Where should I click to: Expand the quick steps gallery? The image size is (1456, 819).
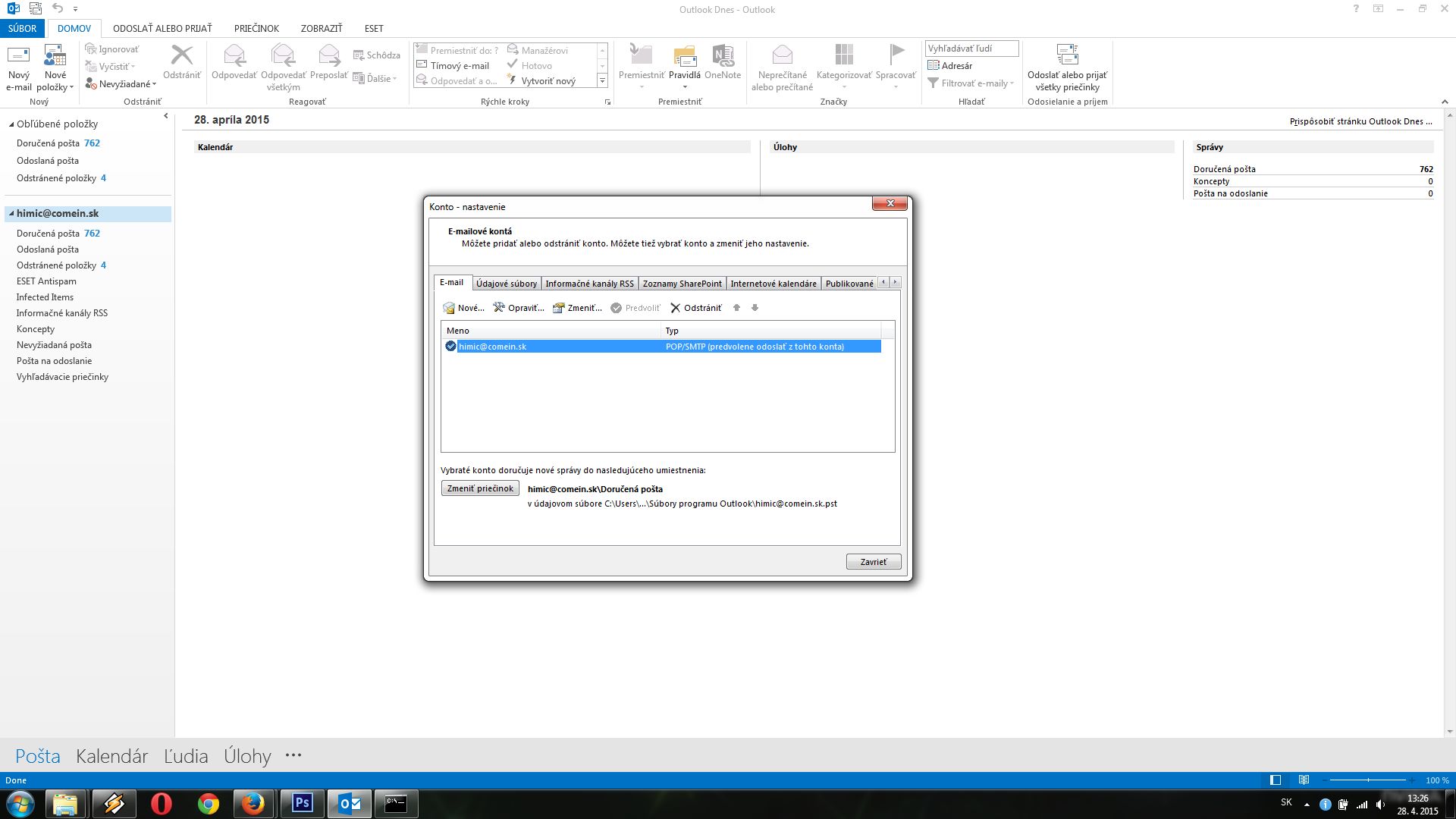[x=603, y=81]
